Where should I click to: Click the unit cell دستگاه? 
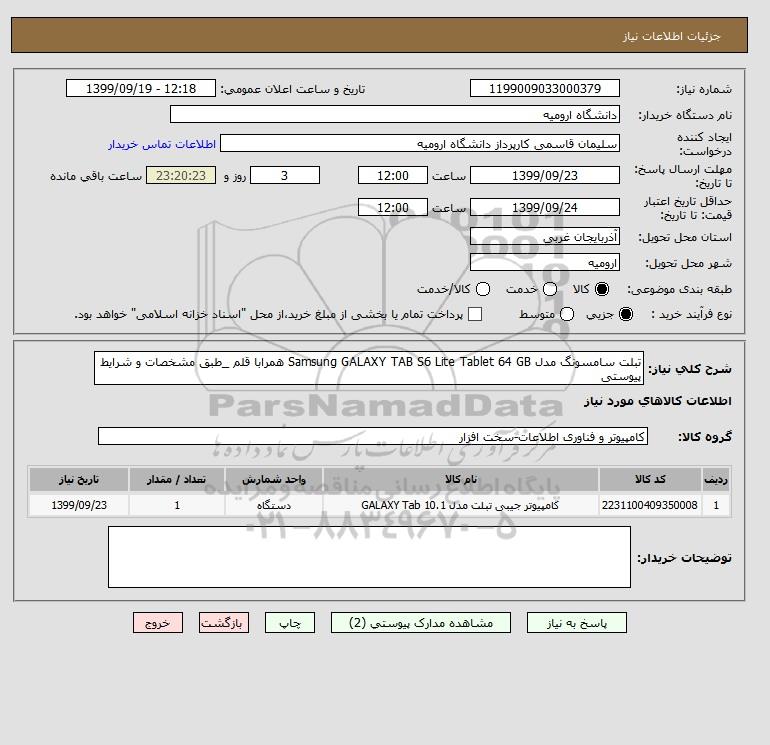pos(274,505)
